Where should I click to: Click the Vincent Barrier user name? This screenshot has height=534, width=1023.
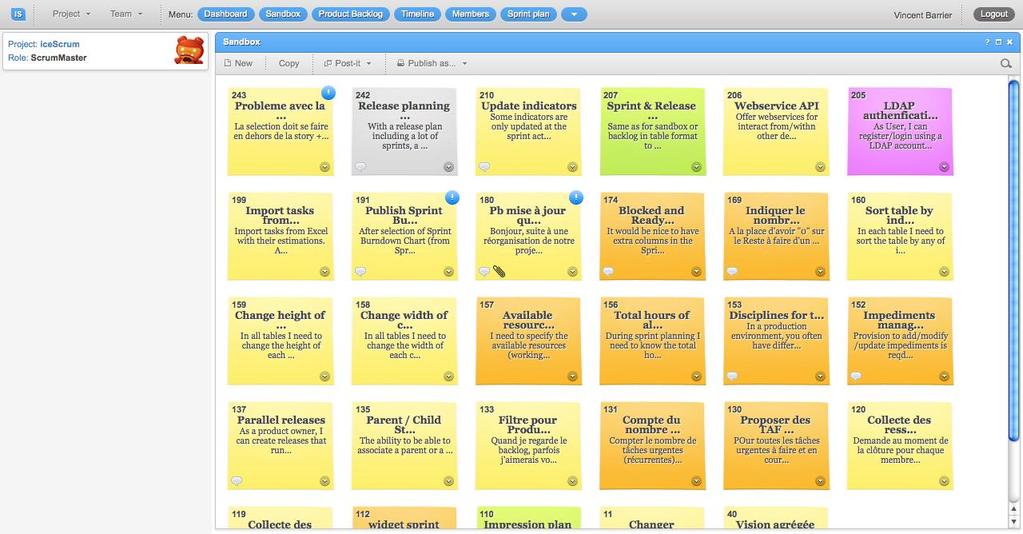point(923,15)
